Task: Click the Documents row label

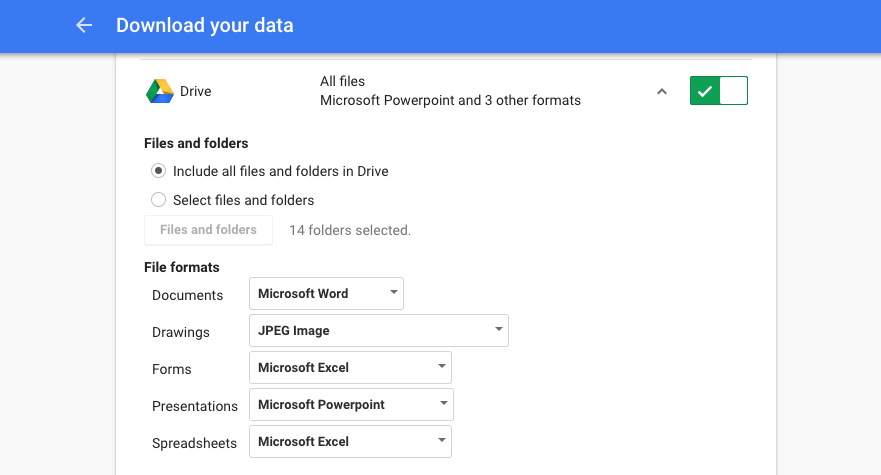Action: click(188, 295)
